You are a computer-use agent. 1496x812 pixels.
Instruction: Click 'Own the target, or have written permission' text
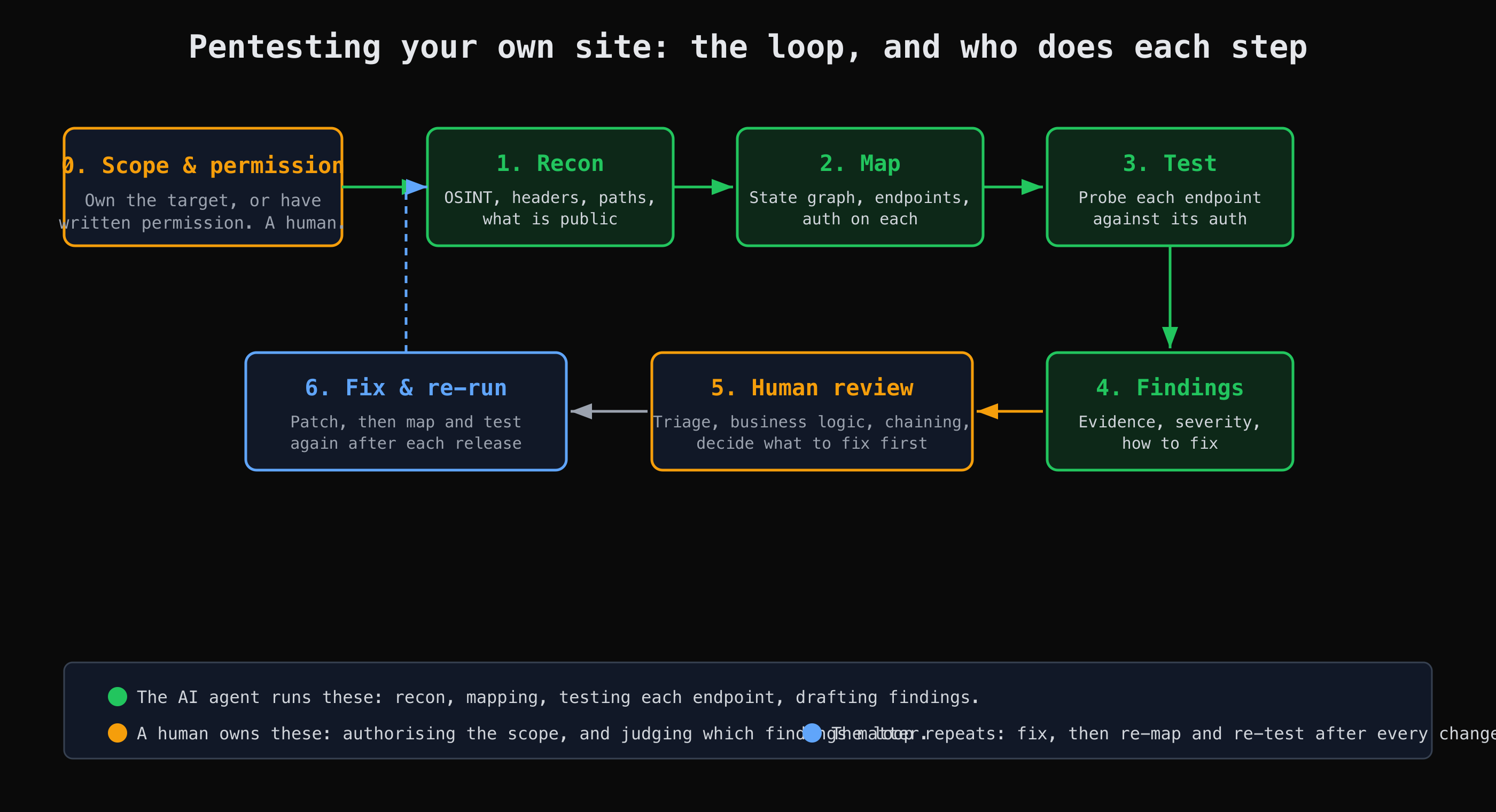202,212
